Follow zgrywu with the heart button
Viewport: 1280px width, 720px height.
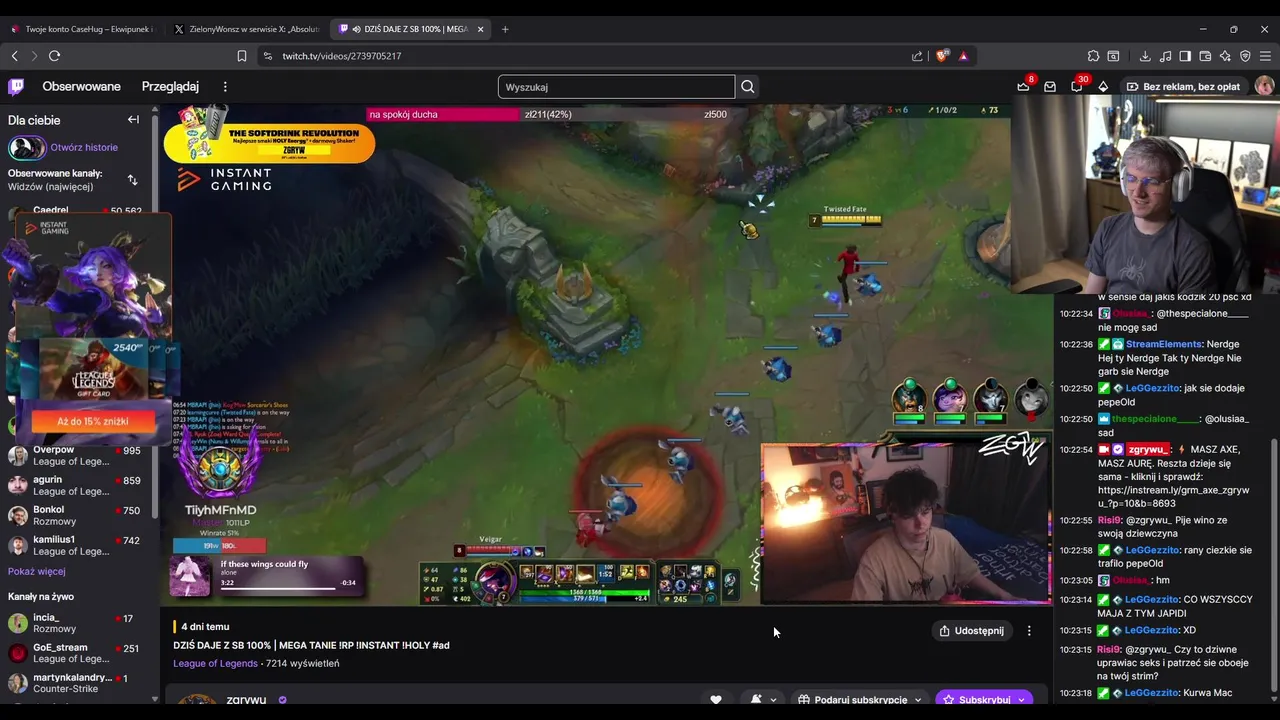pyautogui.click(x=716, y=700)
